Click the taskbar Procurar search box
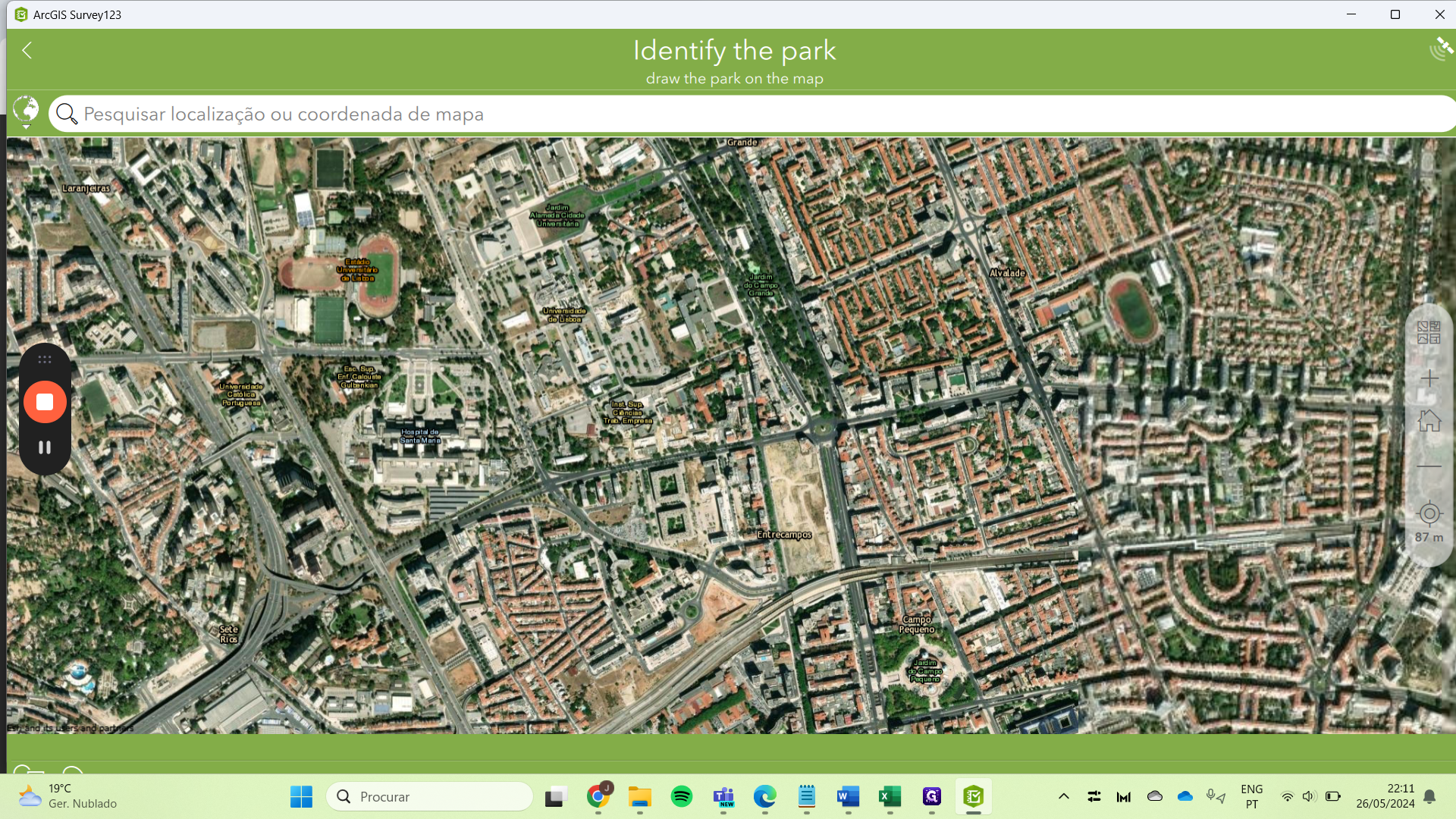The height and width of the screenshot is (819, 1456). (430, 796)
